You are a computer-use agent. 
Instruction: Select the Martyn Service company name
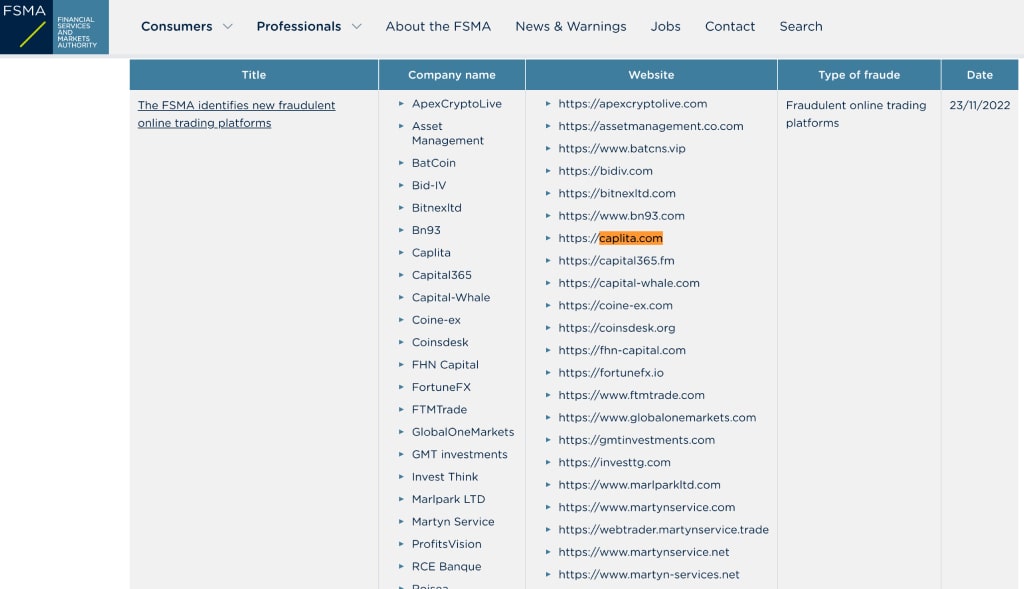pyautogui.click(x=453, y=522)
